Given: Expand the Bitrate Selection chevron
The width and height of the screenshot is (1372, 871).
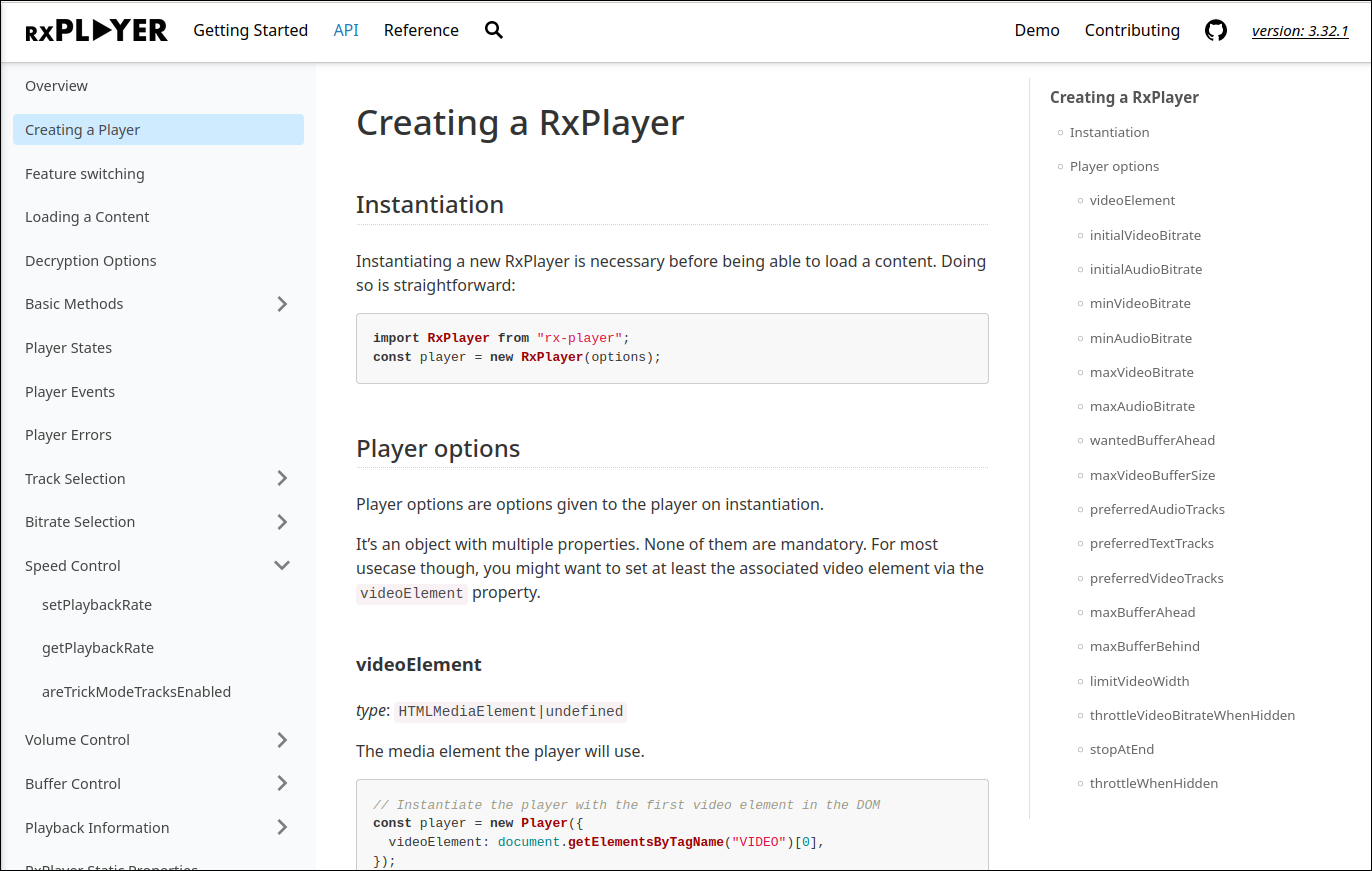Looking at the screenshot, I should tap(282, 522).
